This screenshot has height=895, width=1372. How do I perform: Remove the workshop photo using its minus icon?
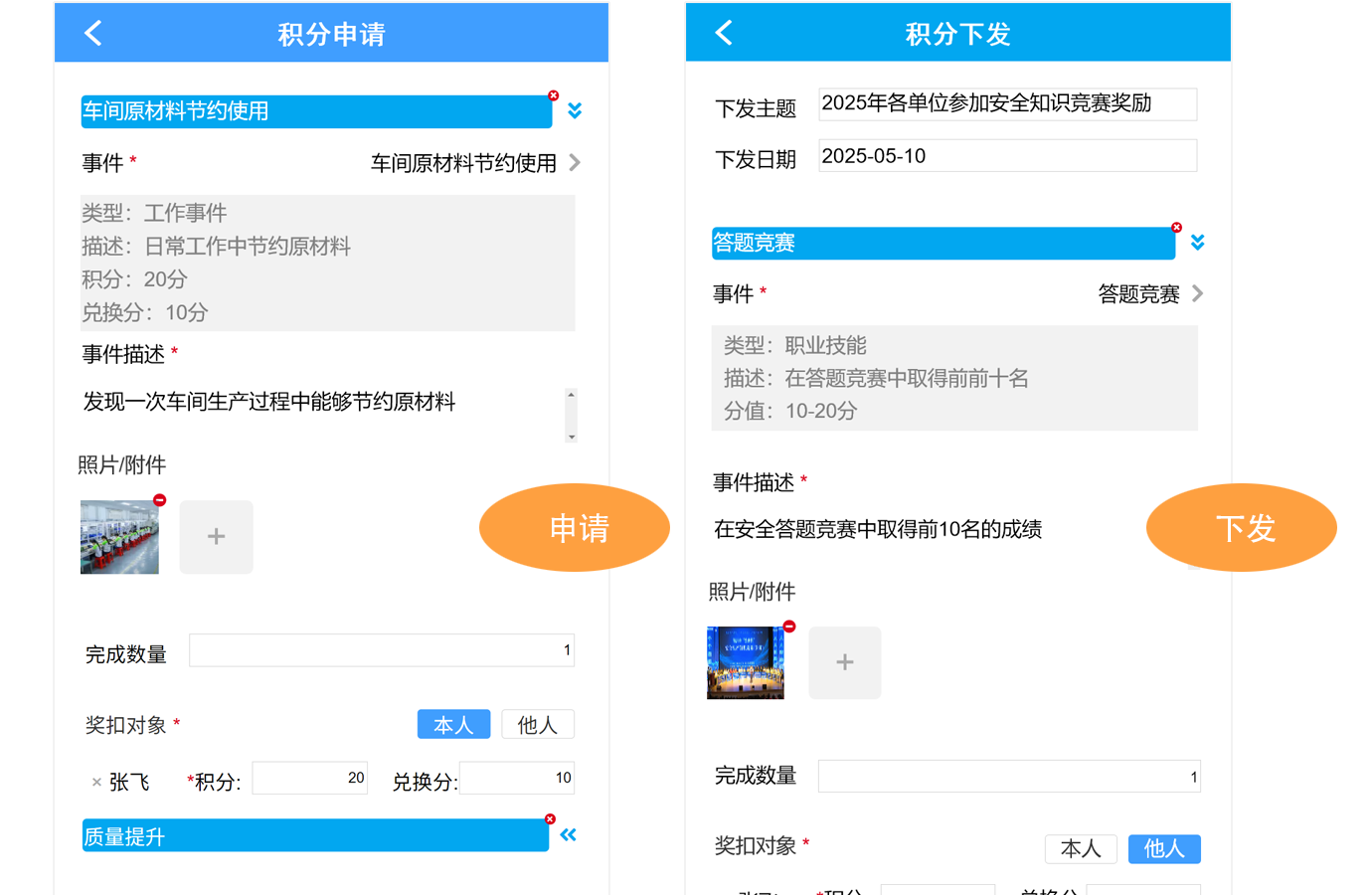coord(159,500)
